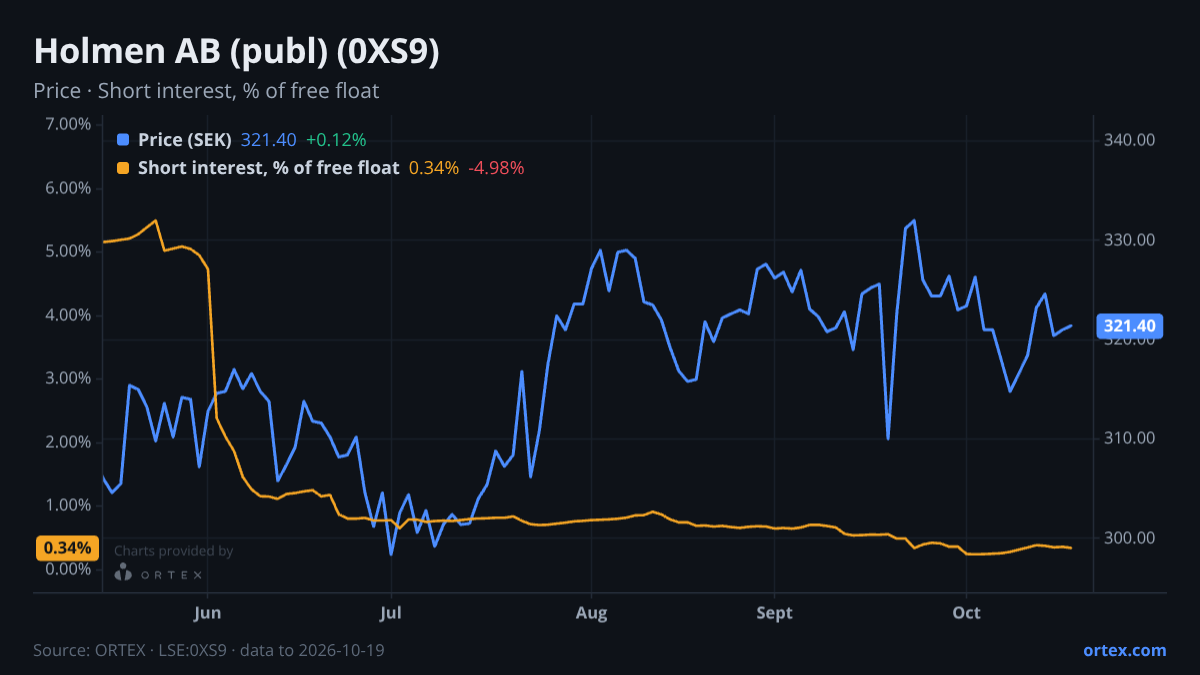Click the 1.00% left axis label
The height and width of the screenshot is (675, 1200).
click(68, 505)
